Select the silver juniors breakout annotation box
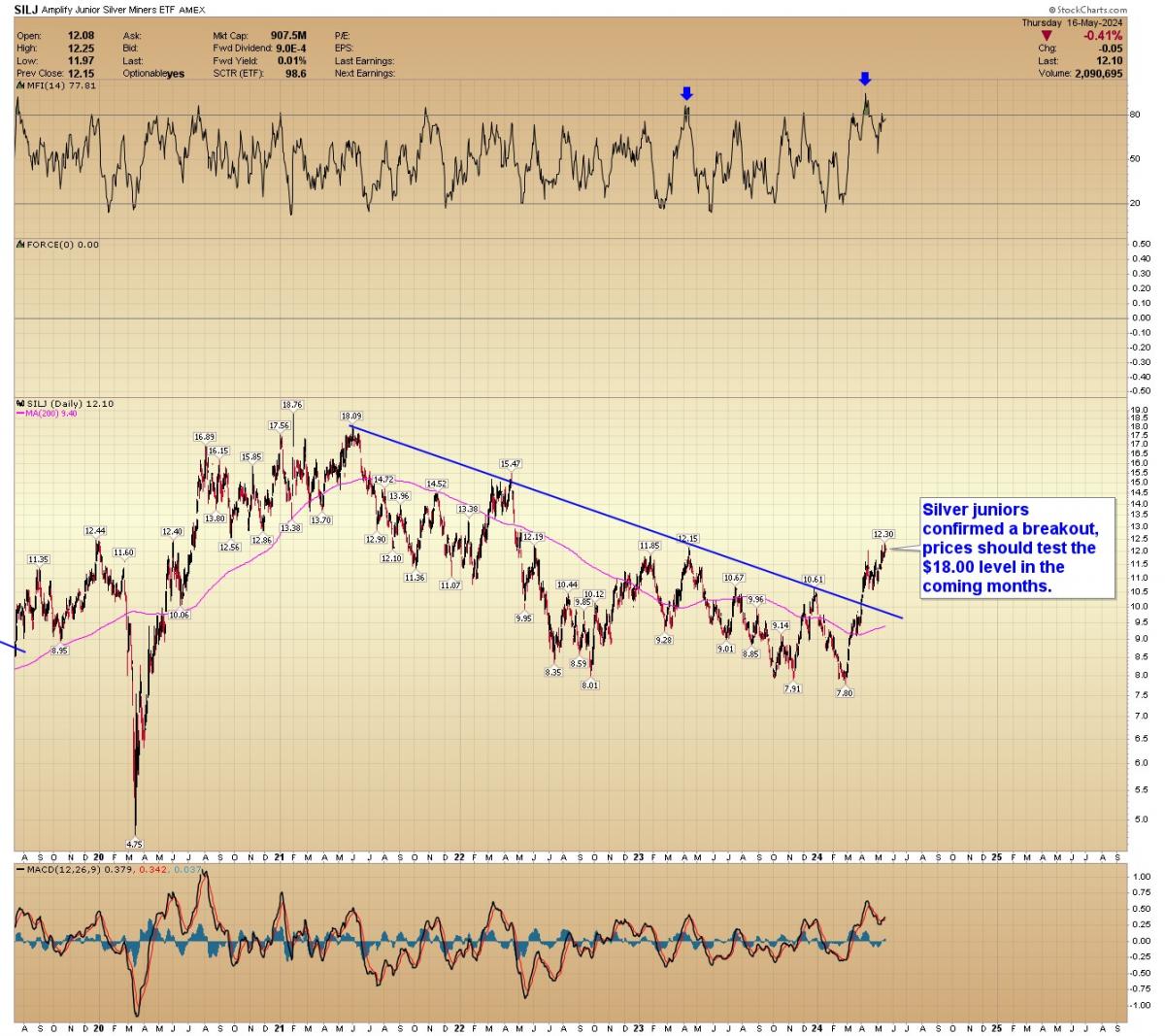 (1017, 549)
